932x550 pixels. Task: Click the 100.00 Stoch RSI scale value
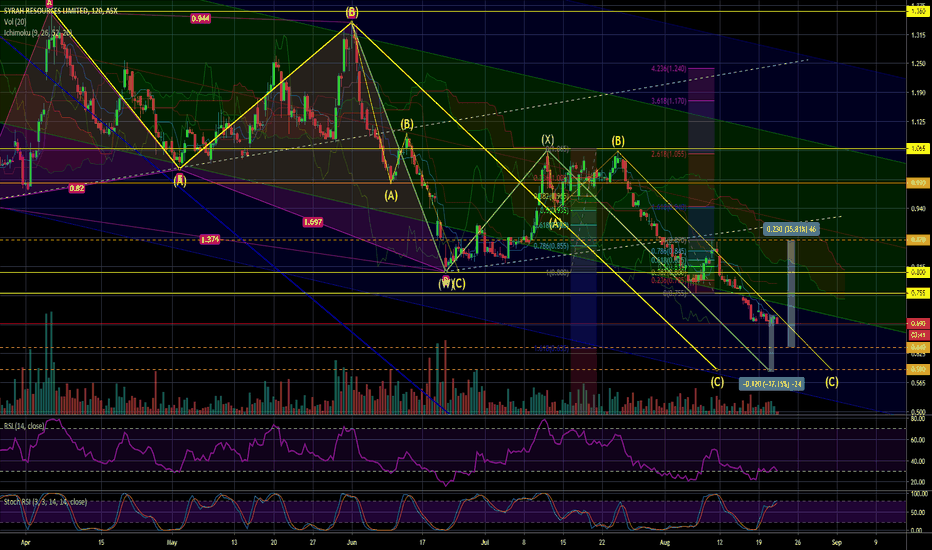click(918, 494)
